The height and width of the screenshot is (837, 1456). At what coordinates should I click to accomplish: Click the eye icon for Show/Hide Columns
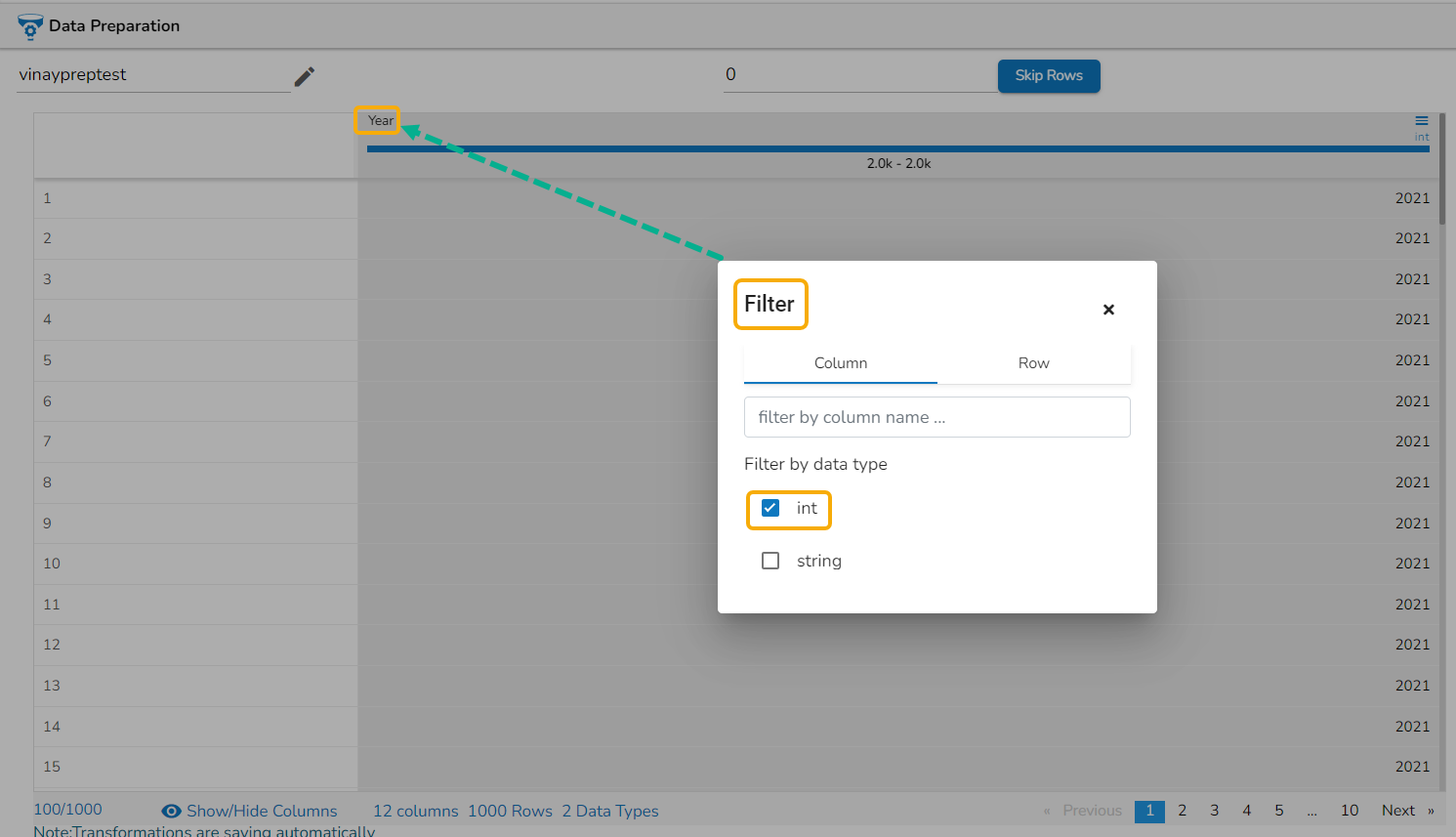click(171, 812)
